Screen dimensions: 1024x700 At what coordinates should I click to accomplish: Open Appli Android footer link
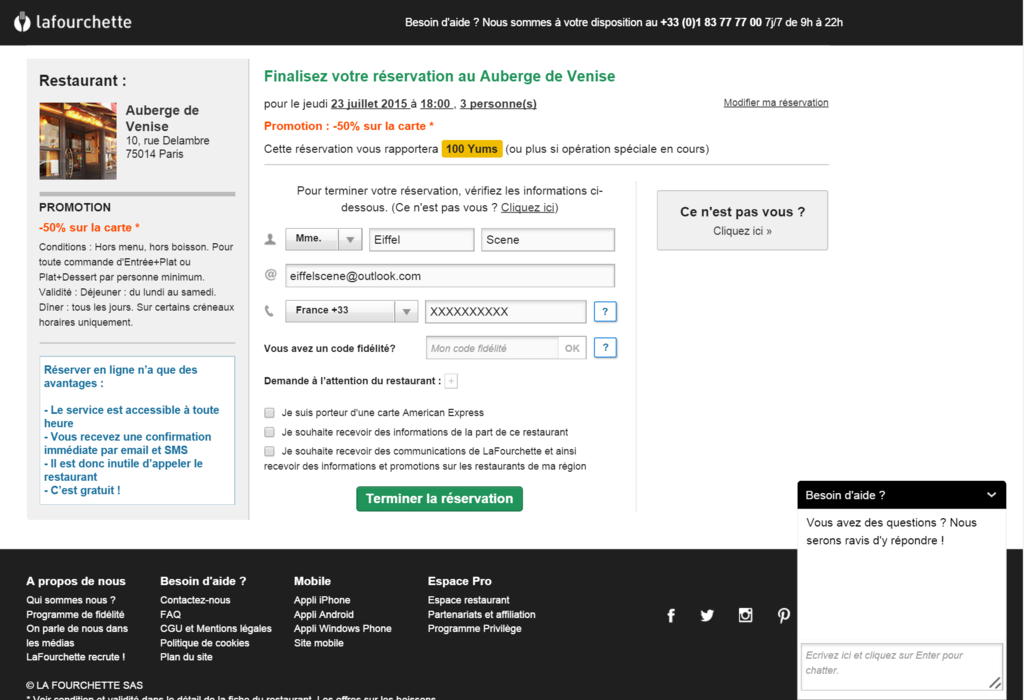[323, 614]
